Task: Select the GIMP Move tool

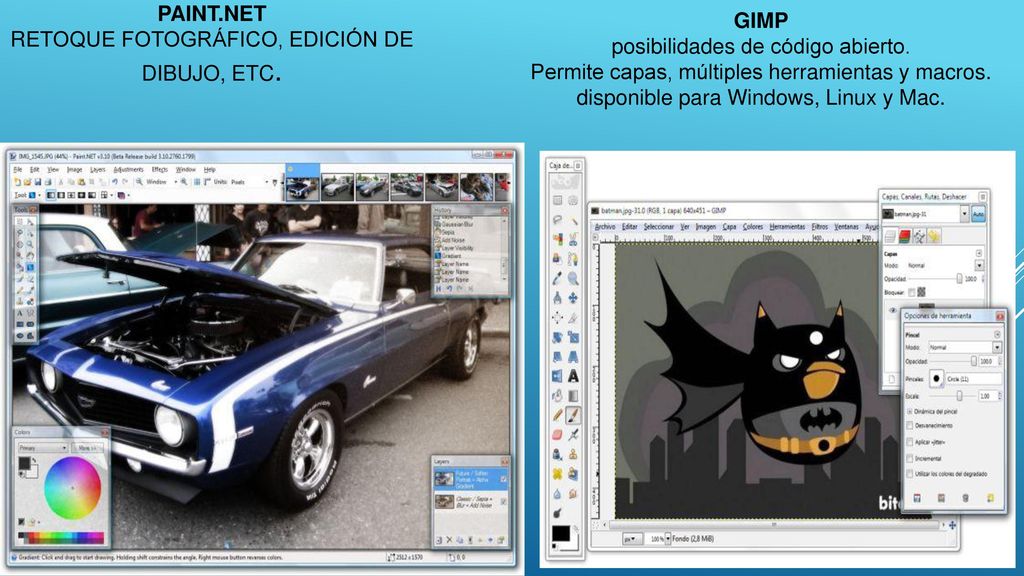Action: (573, 298)
